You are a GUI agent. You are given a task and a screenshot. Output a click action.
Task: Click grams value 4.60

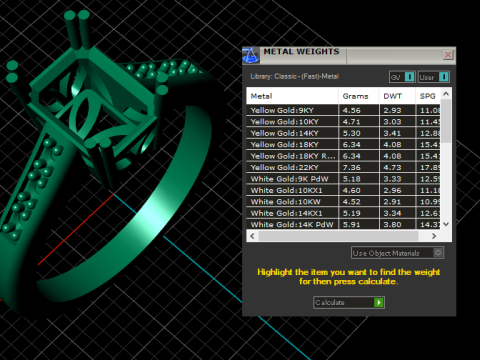pyautogui.click(x=351, y=190)
